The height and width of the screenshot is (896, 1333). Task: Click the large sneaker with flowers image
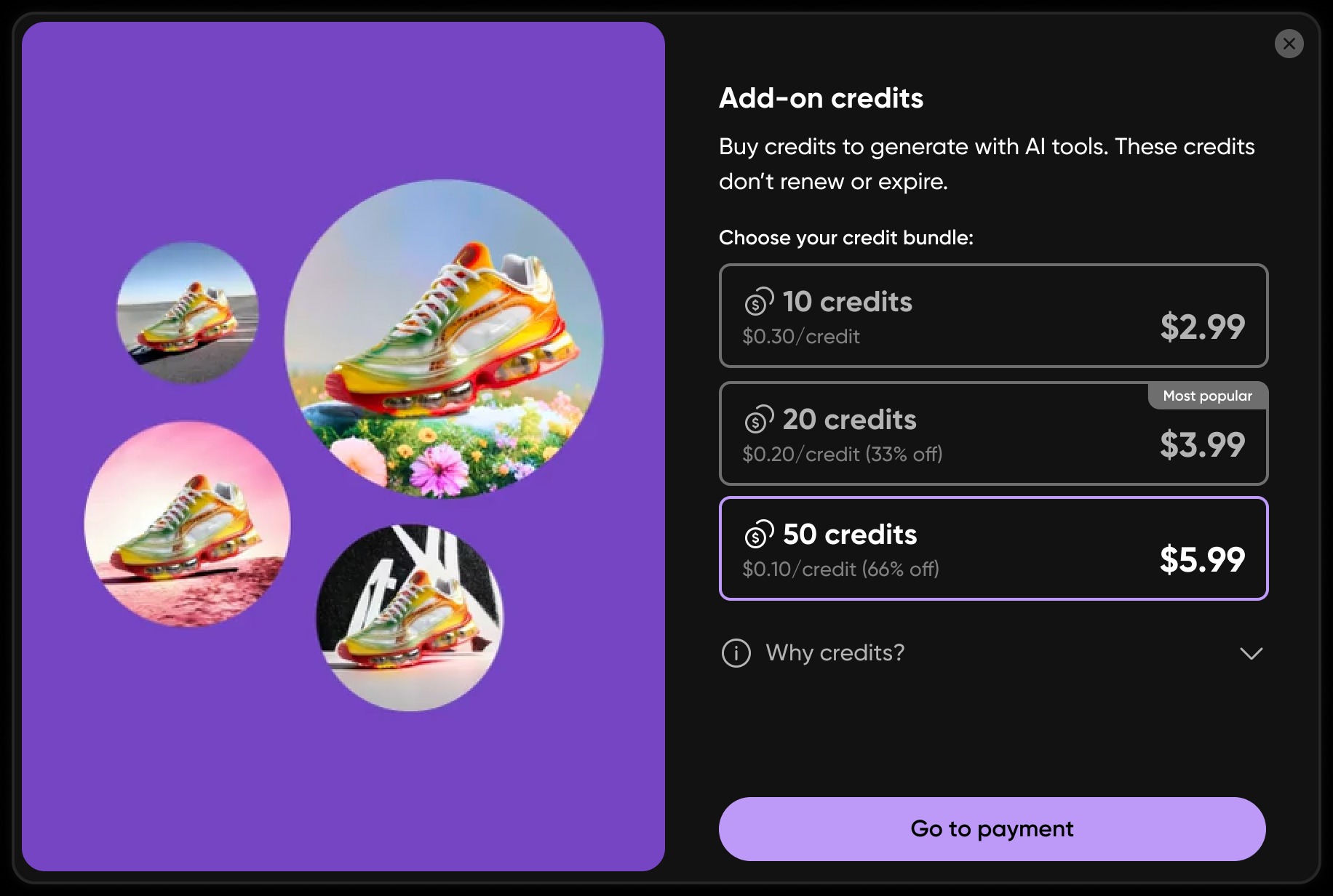pos(444,339)
